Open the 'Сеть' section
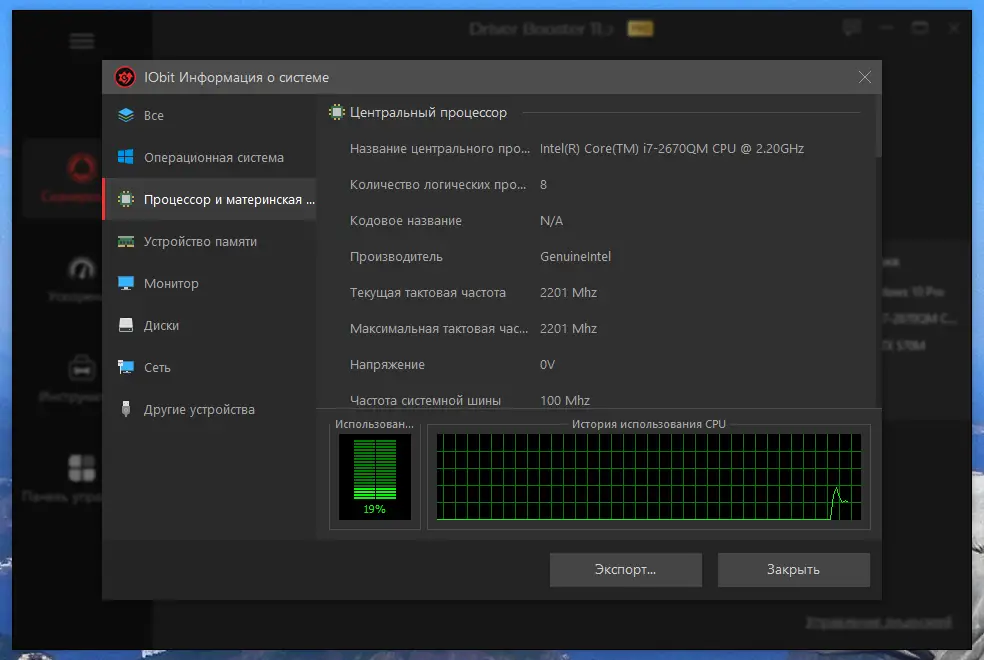Viewport: 984px width, 660px height. (209, 368)
